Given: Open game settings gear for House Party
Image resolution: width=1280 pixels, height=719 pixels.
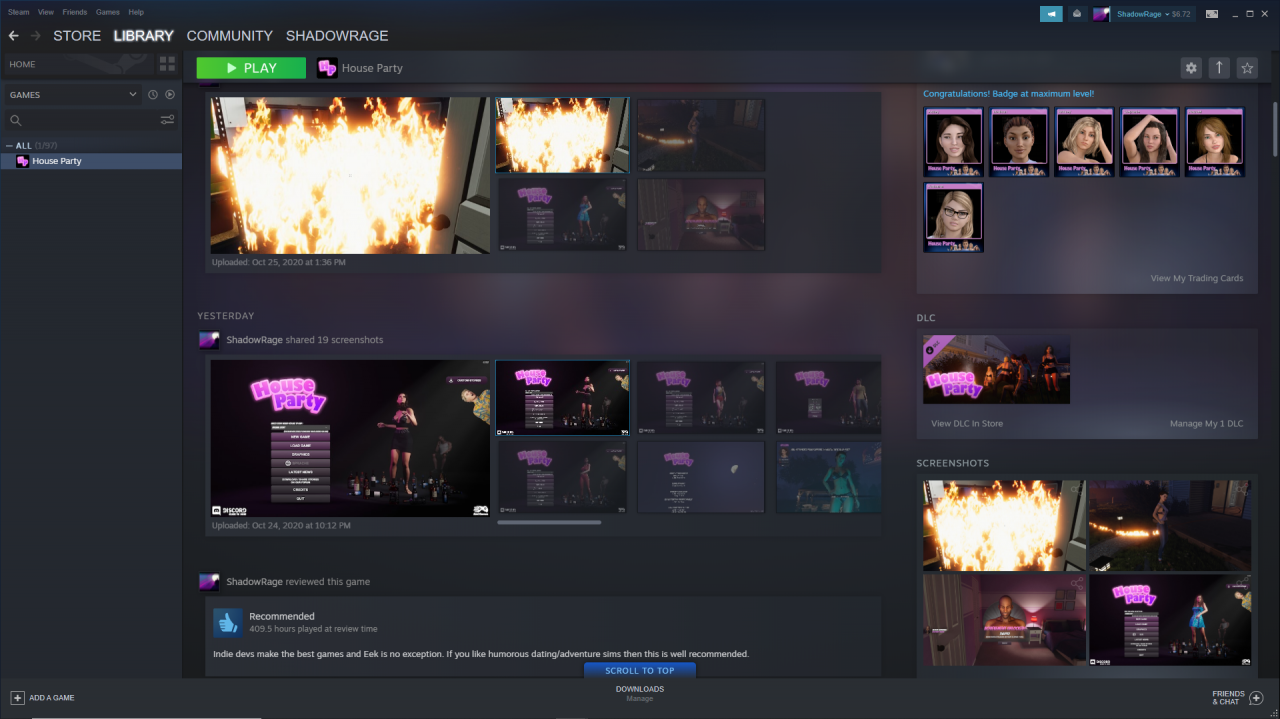Looking at the screenshot, I should [x=1190, y=68].
